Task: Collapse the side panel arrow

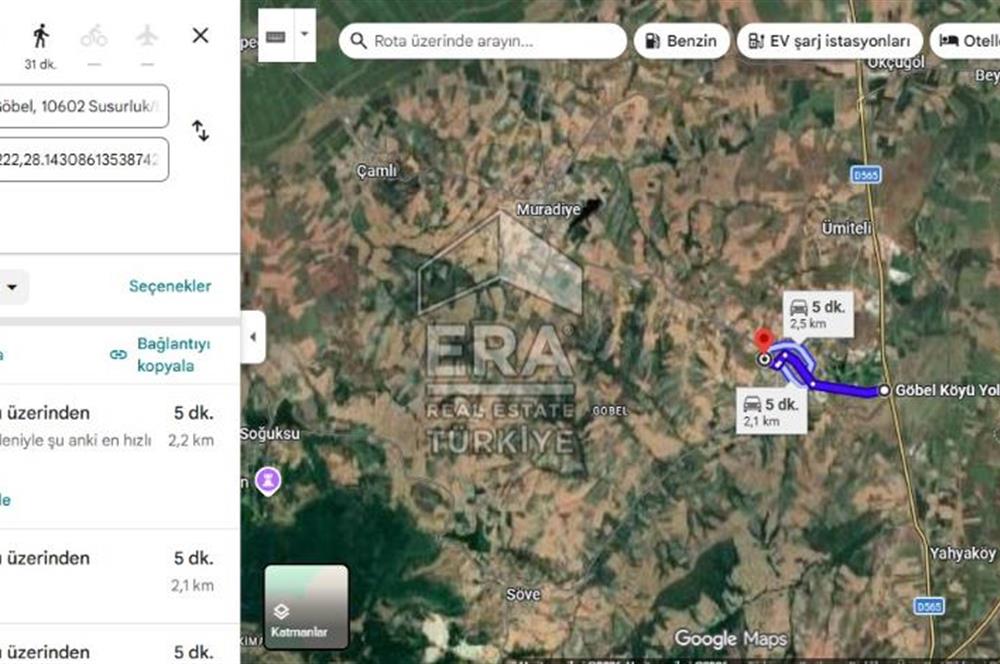Action: click(252, 337)
